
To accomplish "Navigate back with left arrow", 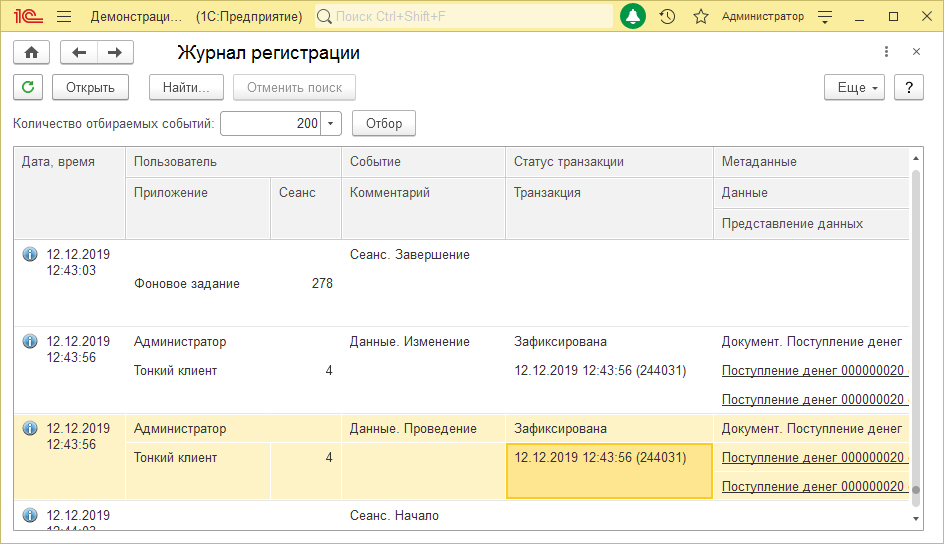I will [79, 52].
